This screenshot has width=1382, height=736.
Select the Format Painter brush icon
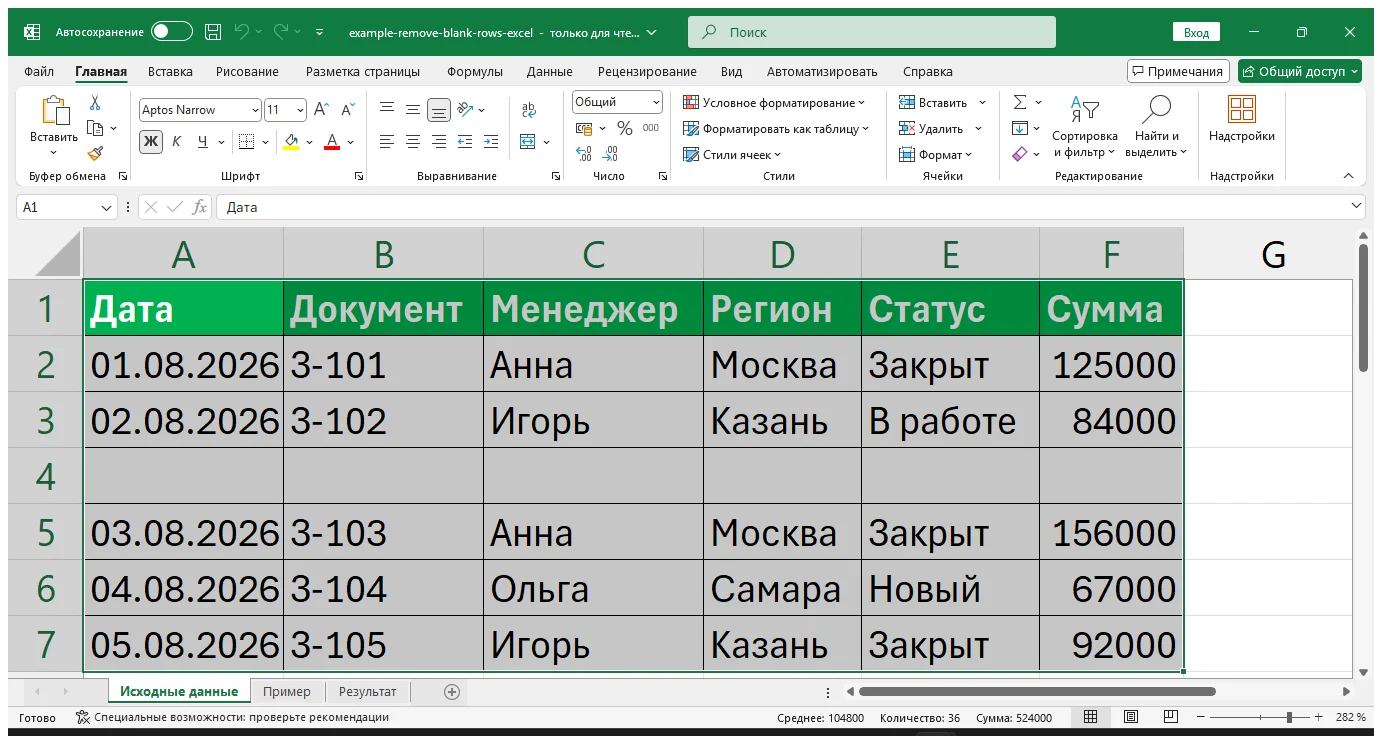pyautogui.click(x=95, y=153)
